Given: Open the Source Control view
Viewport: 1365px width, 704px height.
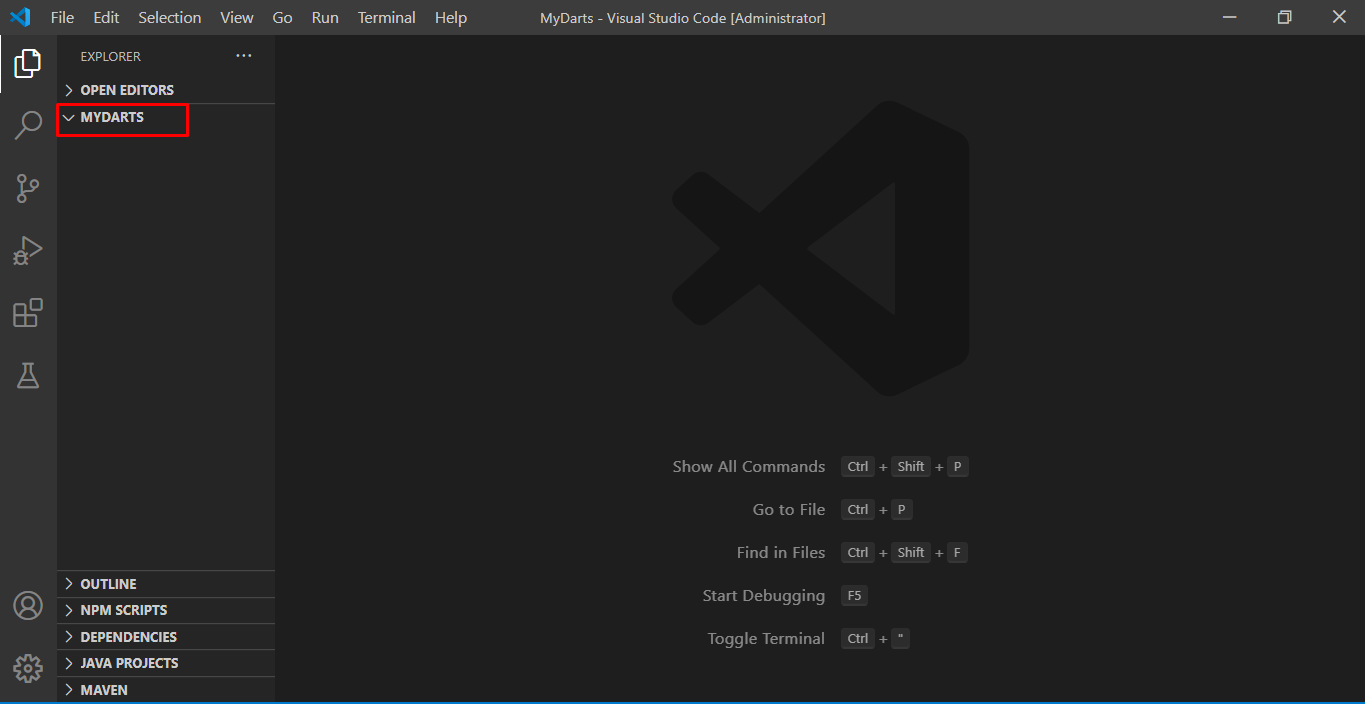Looking at the screenshot, I should (x=28, y=188).
